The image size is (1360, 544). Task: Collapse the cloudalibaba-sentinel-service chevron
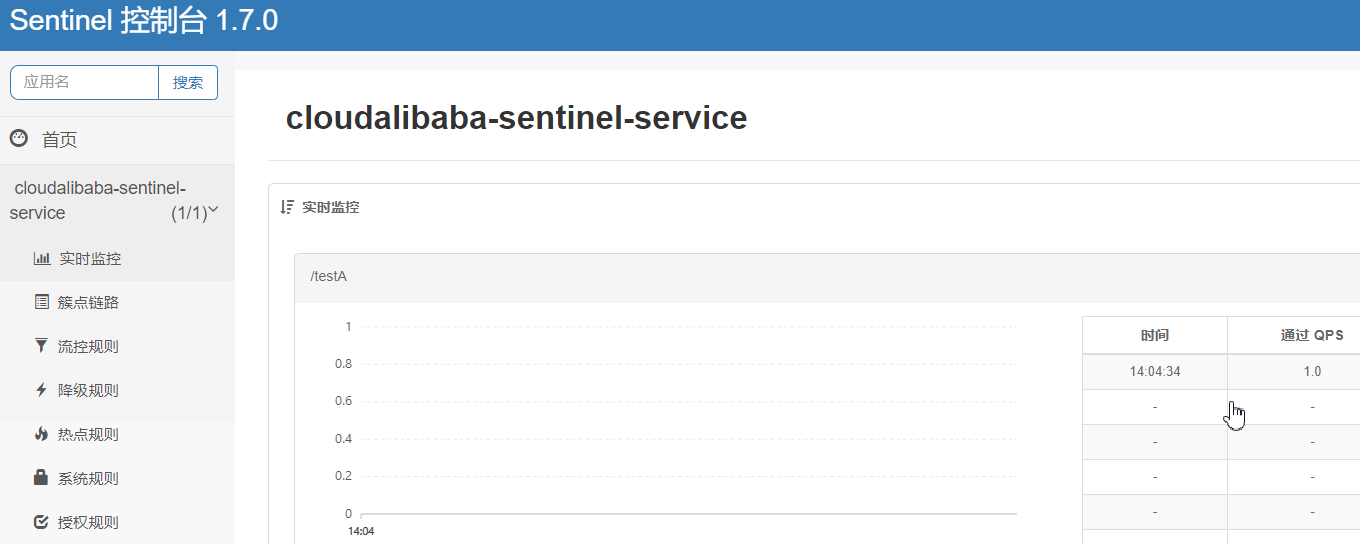213,210
